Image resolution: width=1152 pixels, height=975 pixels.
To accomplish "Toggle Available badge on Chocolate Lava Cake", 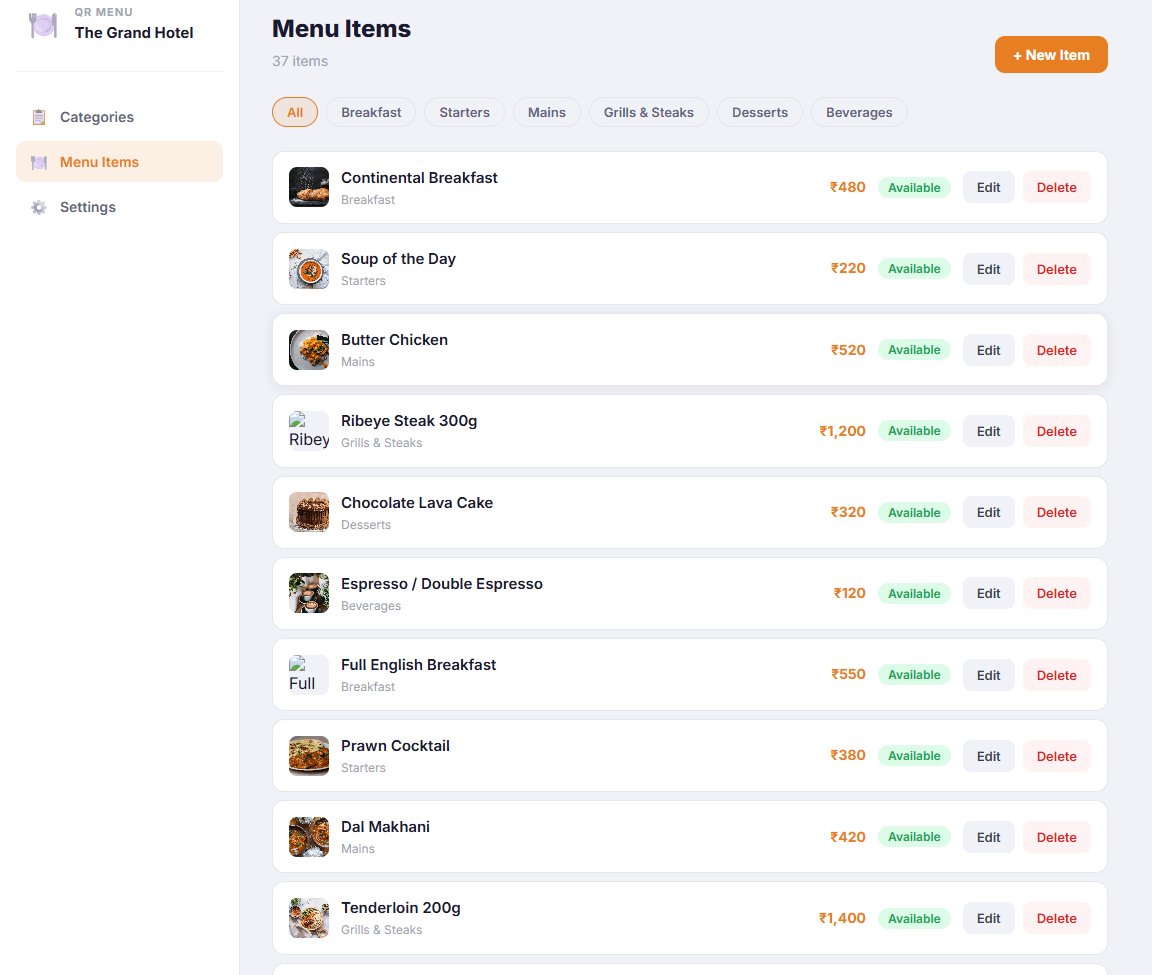I will coord(914,512).
